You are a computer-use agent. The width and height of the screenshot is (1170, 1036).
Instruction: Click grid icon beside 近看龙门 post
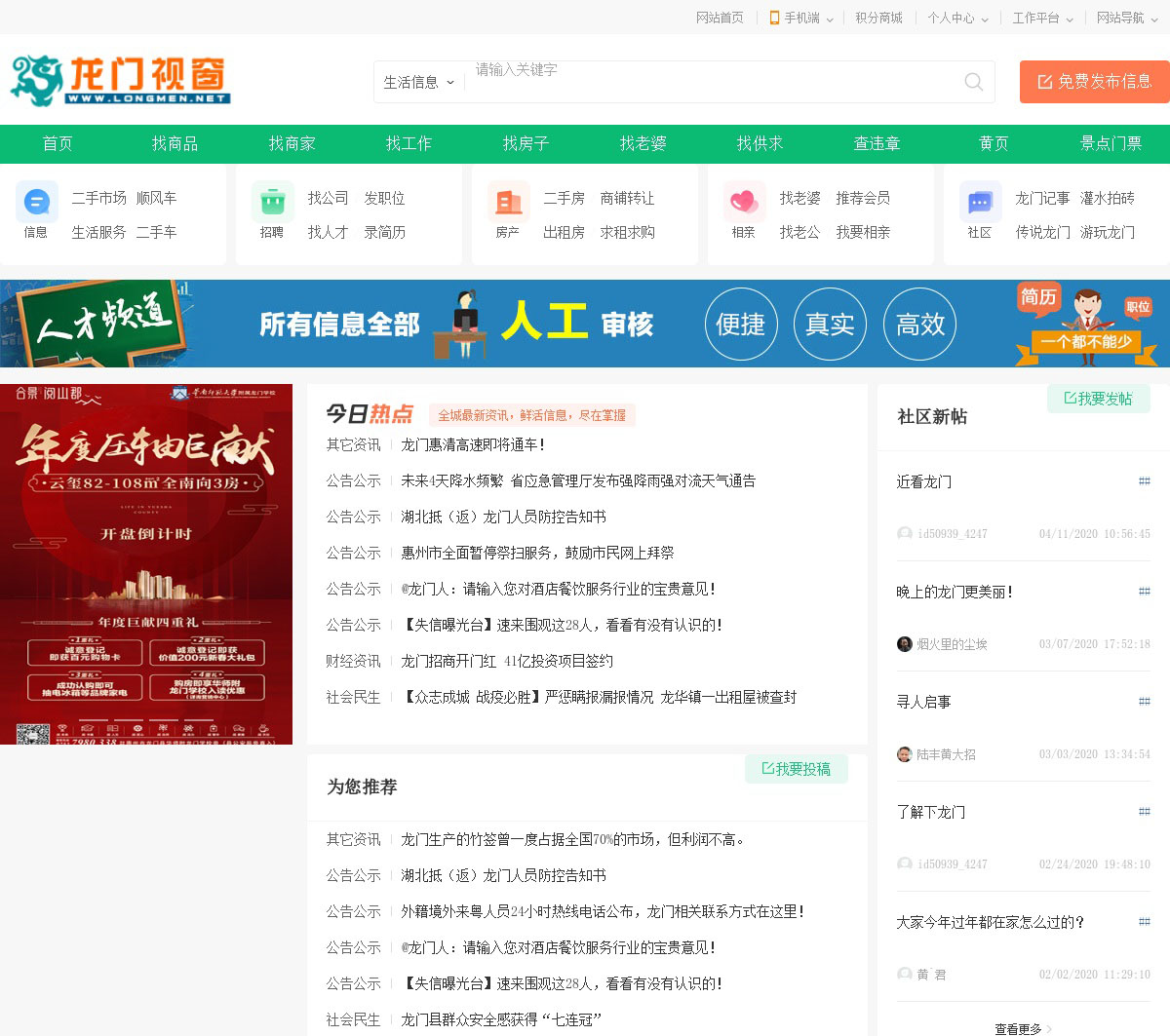(1144, 481)
